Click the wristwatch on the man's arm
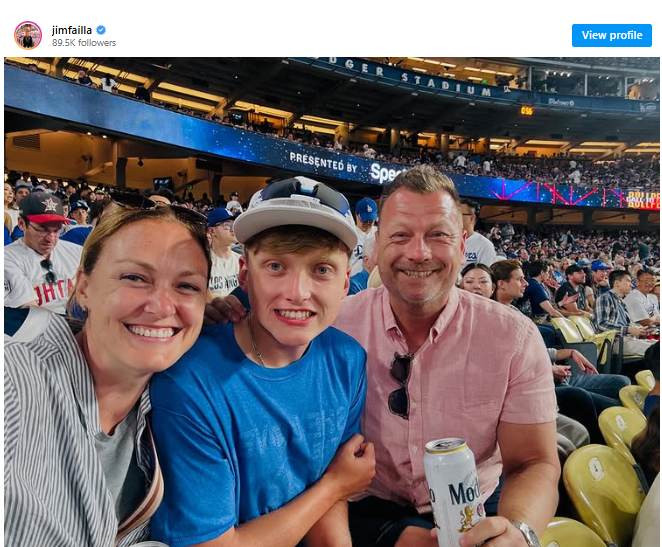Image resolution: width=662 pixels, height=547 pixels. (527, 531)
